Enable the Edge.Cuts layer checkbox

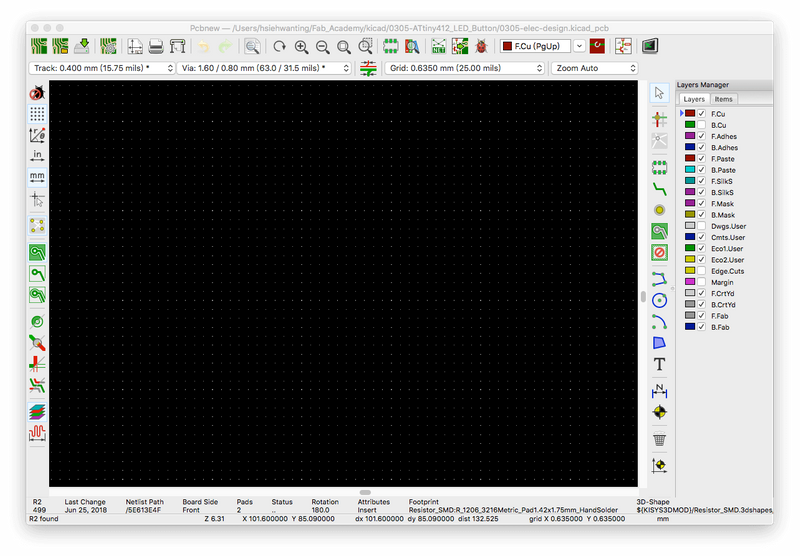(x=701, y=271)
